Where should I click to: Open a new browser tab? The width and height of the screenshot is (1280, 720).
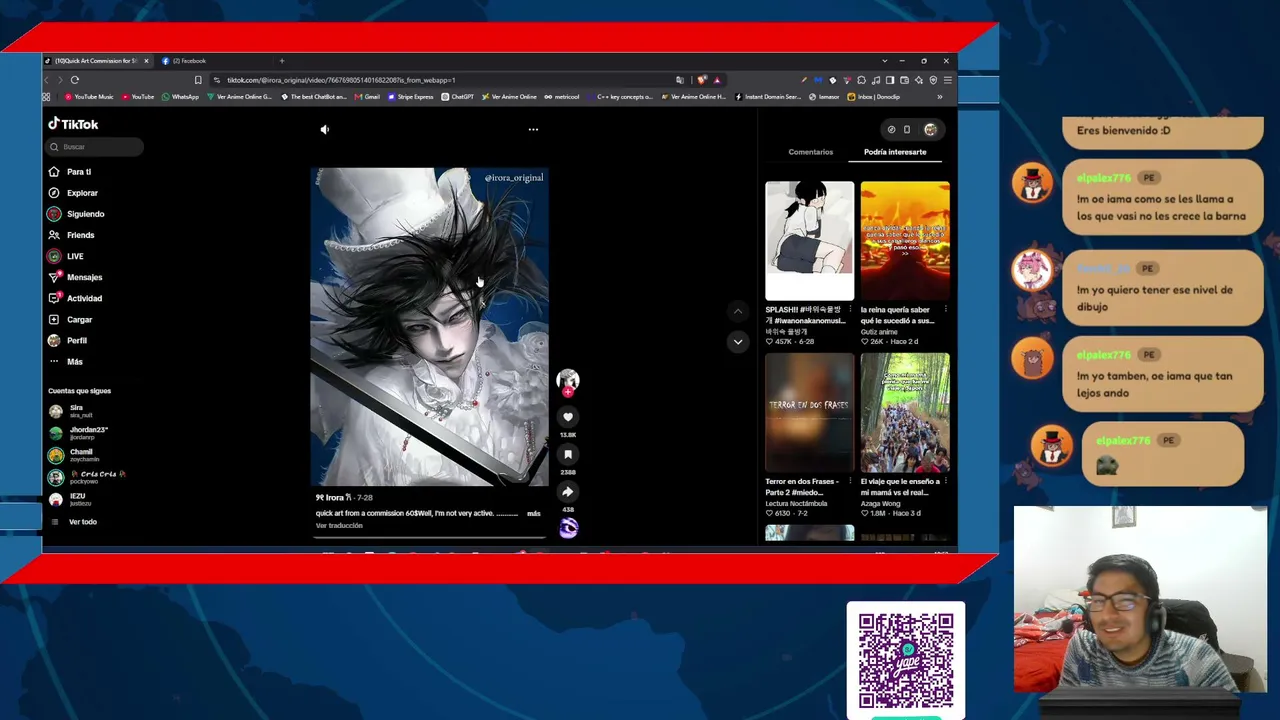tap(282, 61)
